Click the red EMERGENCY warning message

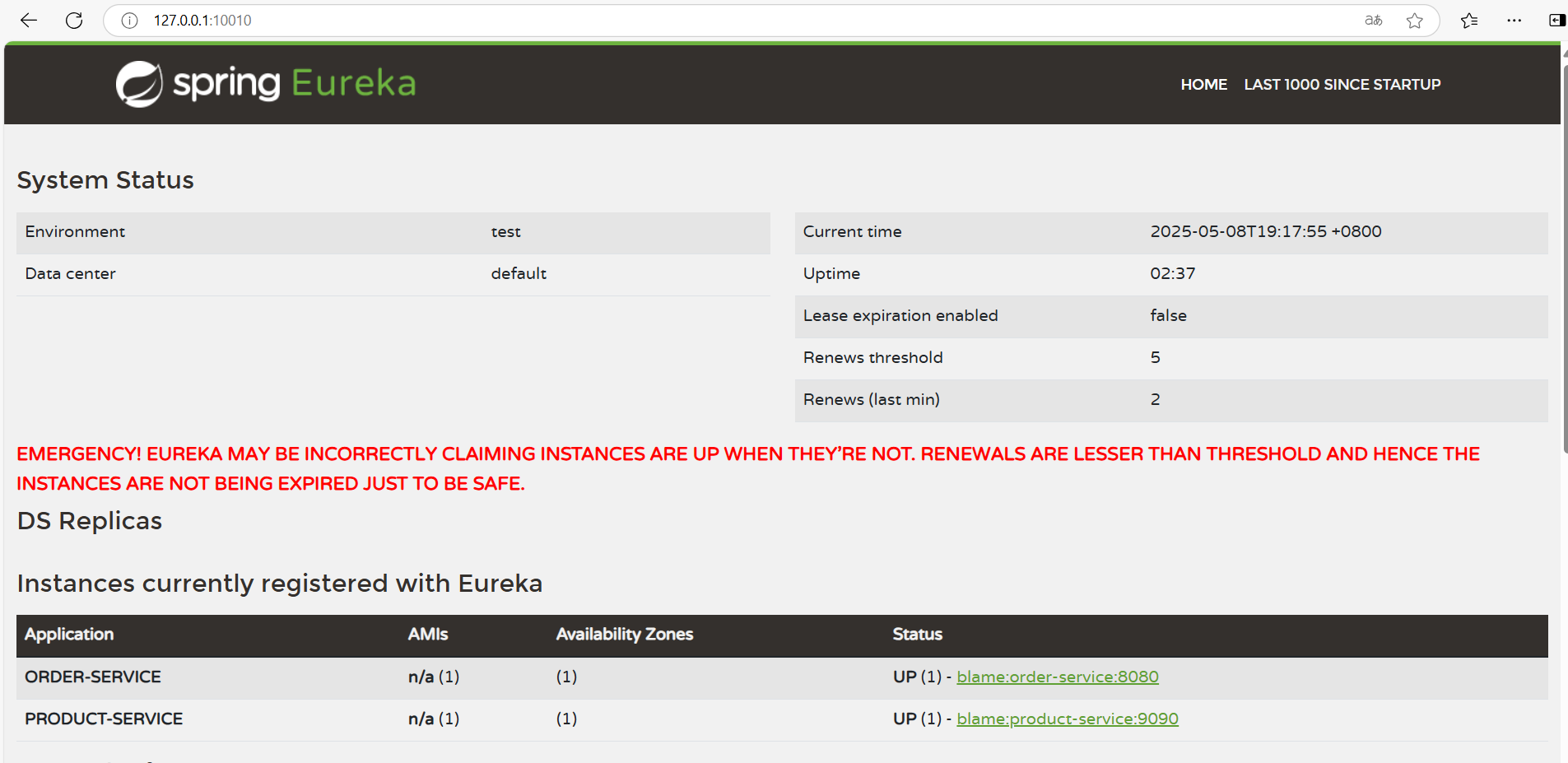(748, 469)
